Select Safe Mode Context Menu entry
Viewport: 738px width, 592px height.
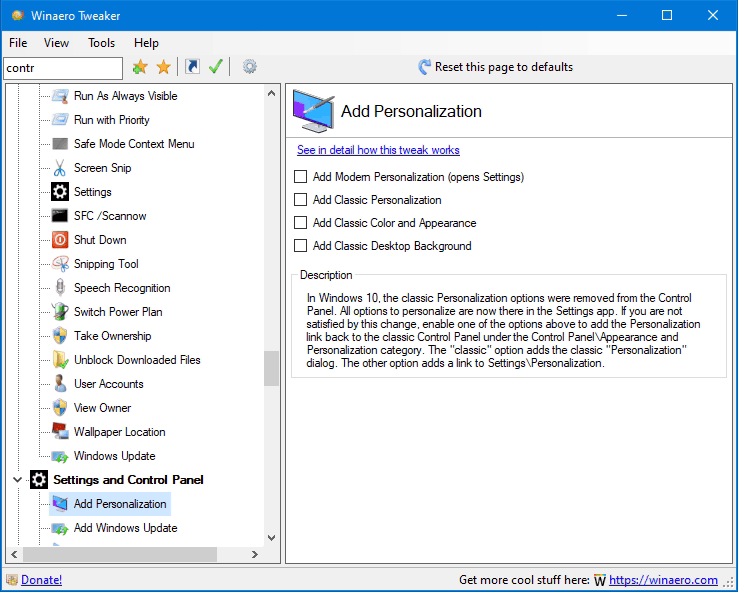134,144
